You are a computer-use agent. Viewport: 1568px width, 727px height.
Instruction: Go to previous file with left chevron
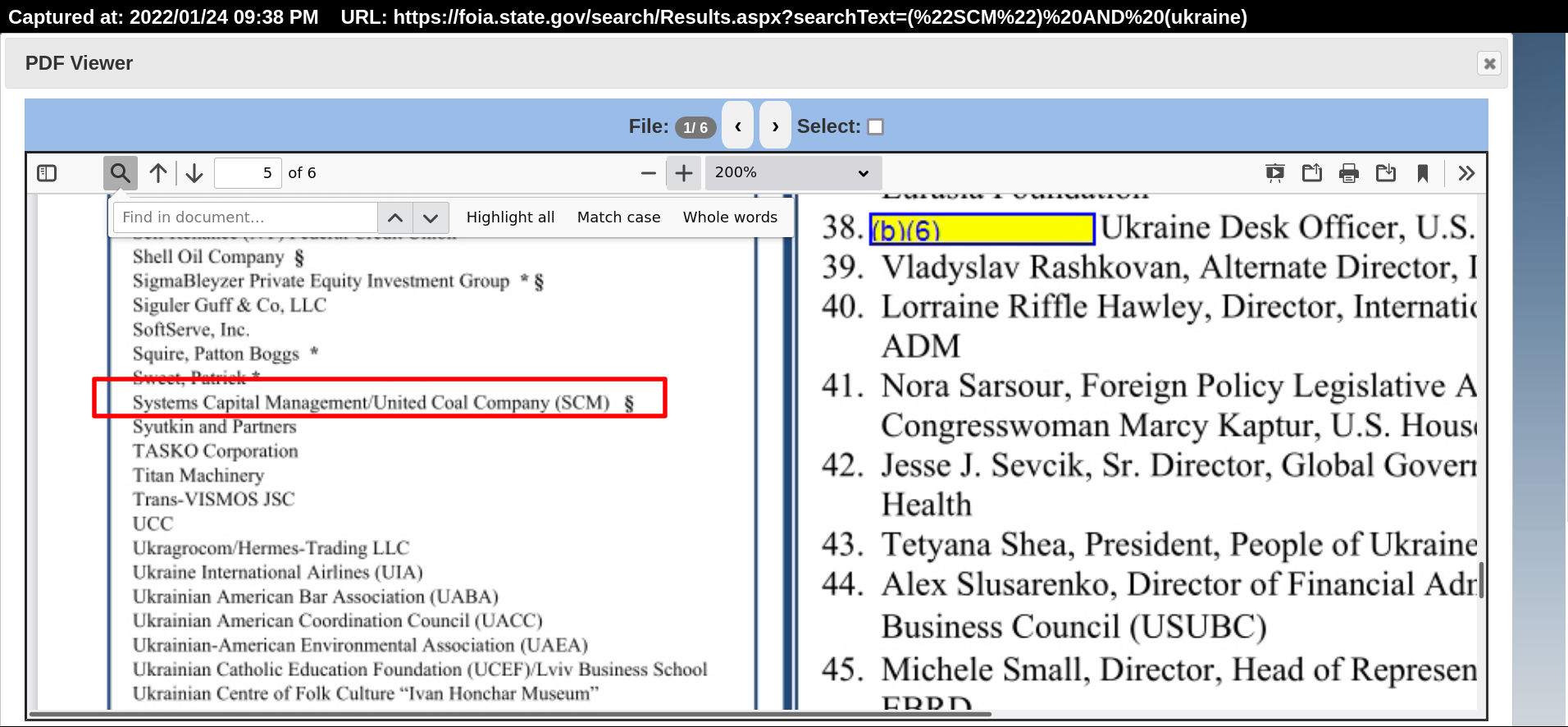click(738, 126)
